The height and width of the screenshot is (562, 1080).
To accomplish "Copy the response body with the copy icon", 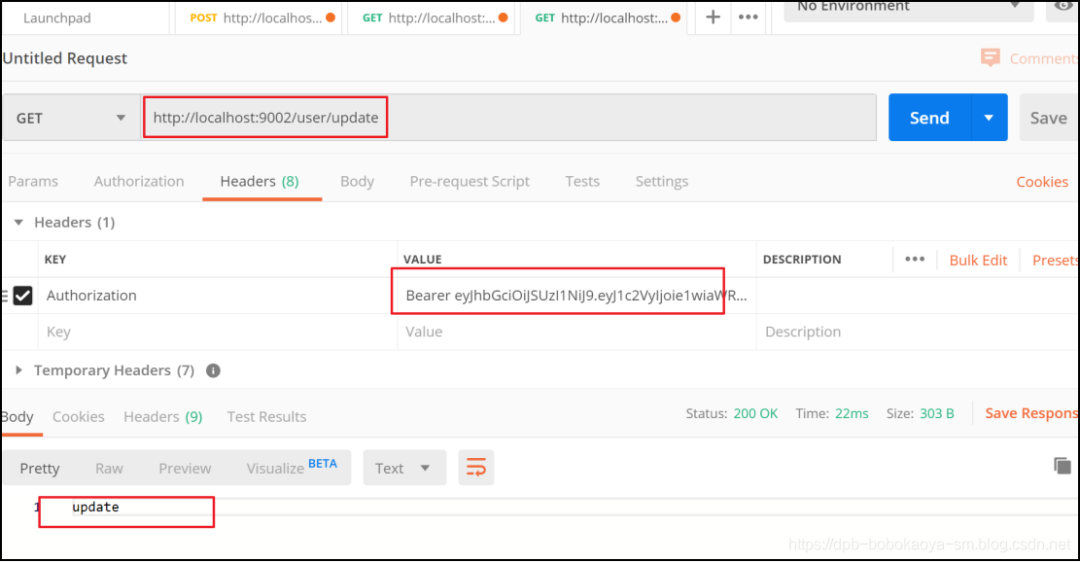I will coord(1062,466).
